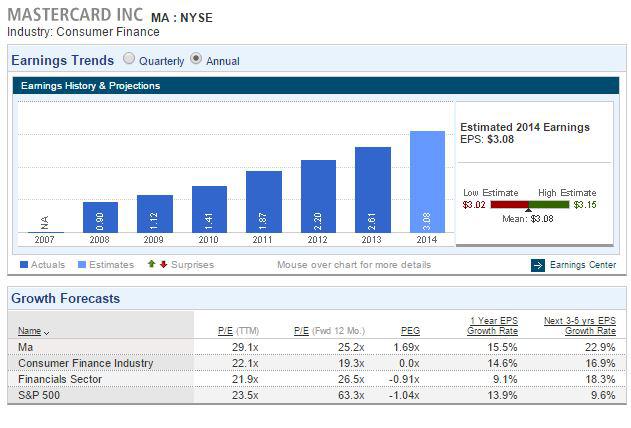
Task: Click the Estimates legend light blue square
Action: [82, 265]
